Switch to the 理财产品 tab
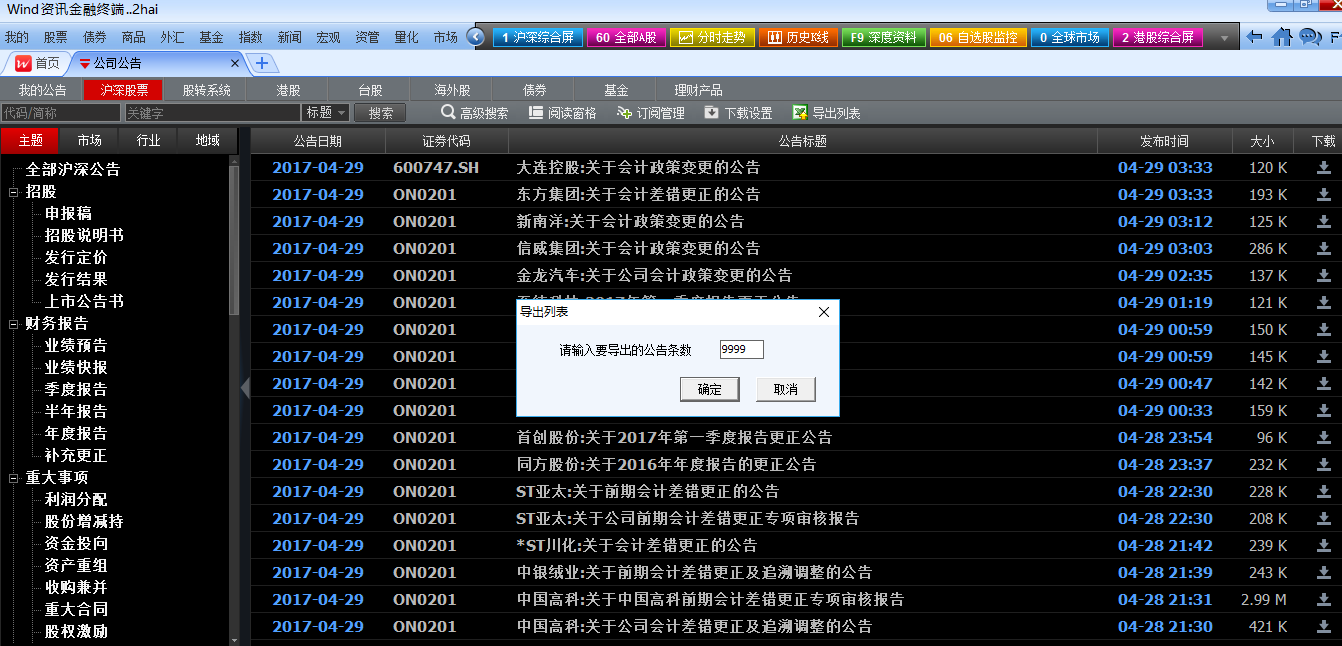 point(698,90)
